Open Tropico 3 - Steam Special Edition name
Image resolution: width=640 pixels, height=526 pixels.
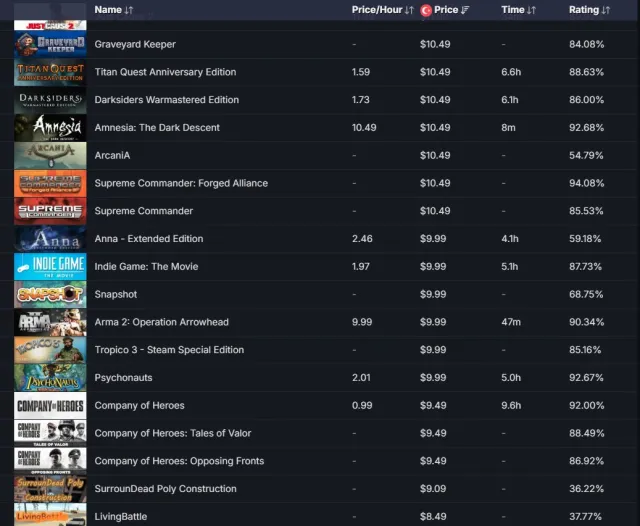point(169,349)
